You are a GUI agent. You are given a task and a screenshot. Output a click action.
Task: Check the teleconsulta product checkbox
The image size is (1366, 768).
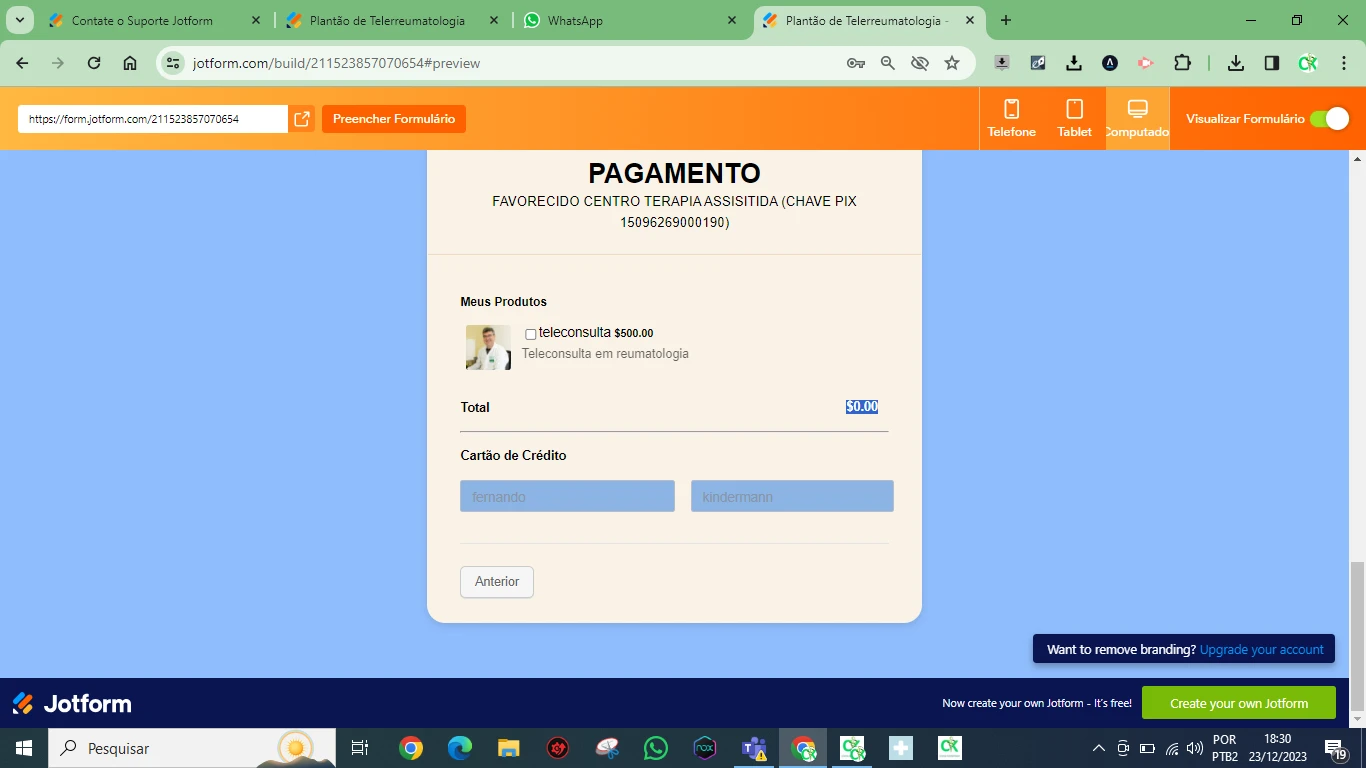(530, 333)
